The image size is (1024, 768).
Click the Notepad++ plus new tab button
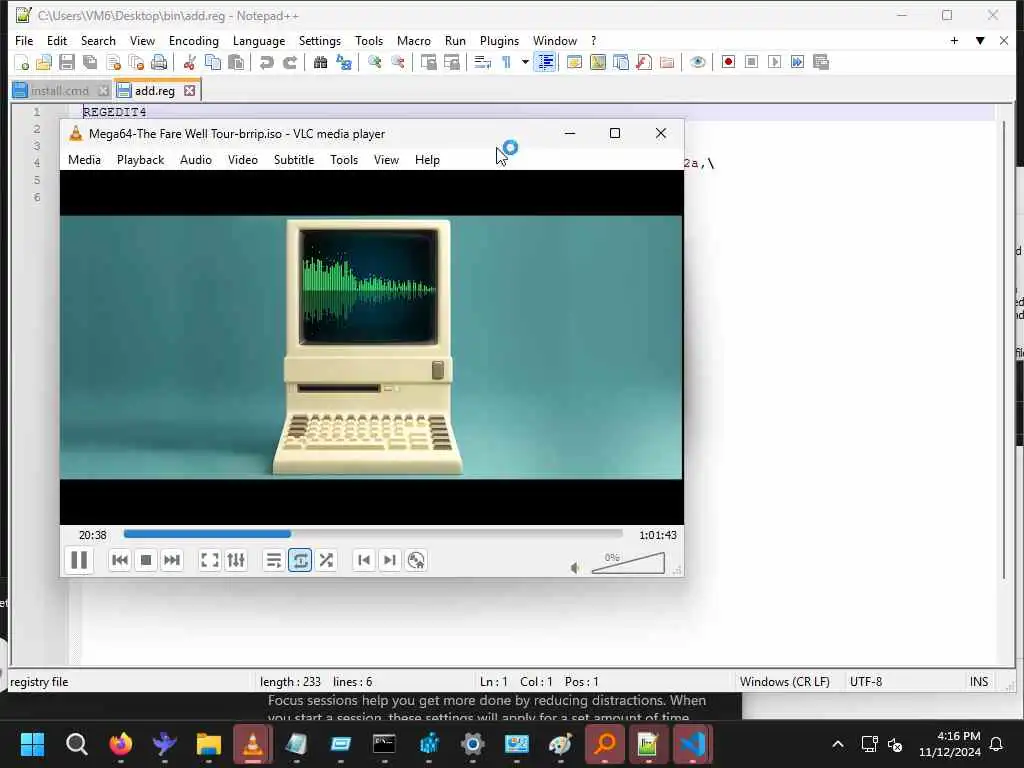[x=954, y=40]
